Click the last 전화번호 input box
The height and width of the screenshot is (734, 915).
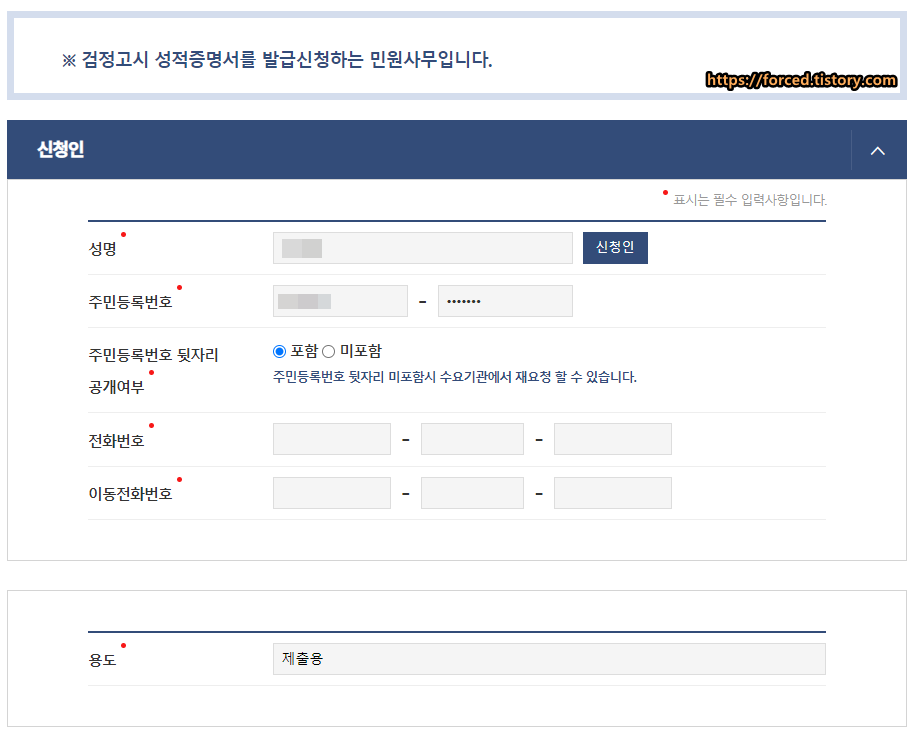pos(613,439)
